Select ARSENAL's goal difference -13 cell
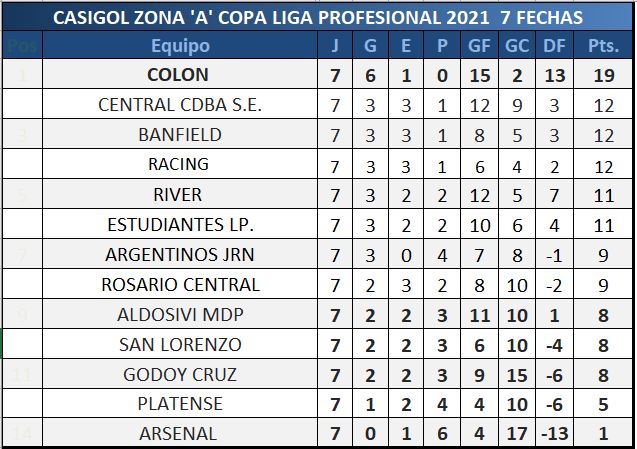Viewport: 637px width, 449px height. (x=552, y=434)
